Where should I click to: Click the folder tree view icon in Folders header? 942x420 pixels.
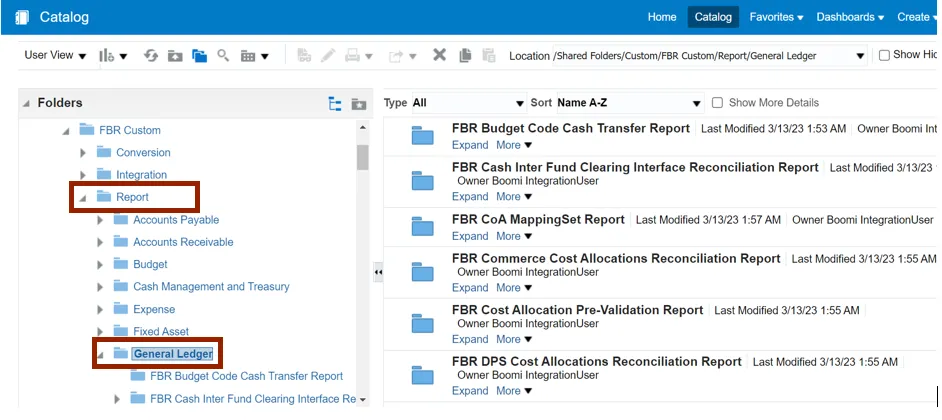coord(335,103)
